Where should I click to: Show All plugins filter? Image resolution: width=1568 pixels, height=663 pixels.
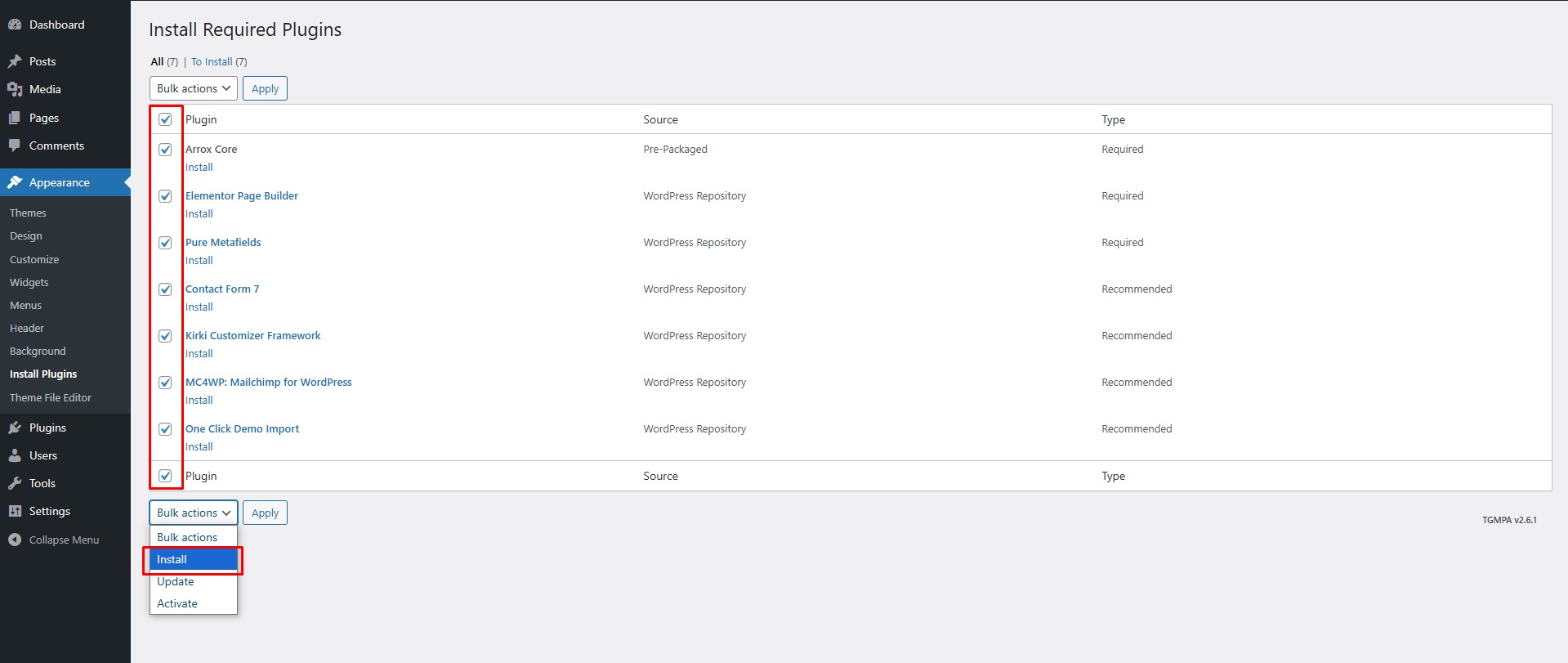tap(157, 61)
